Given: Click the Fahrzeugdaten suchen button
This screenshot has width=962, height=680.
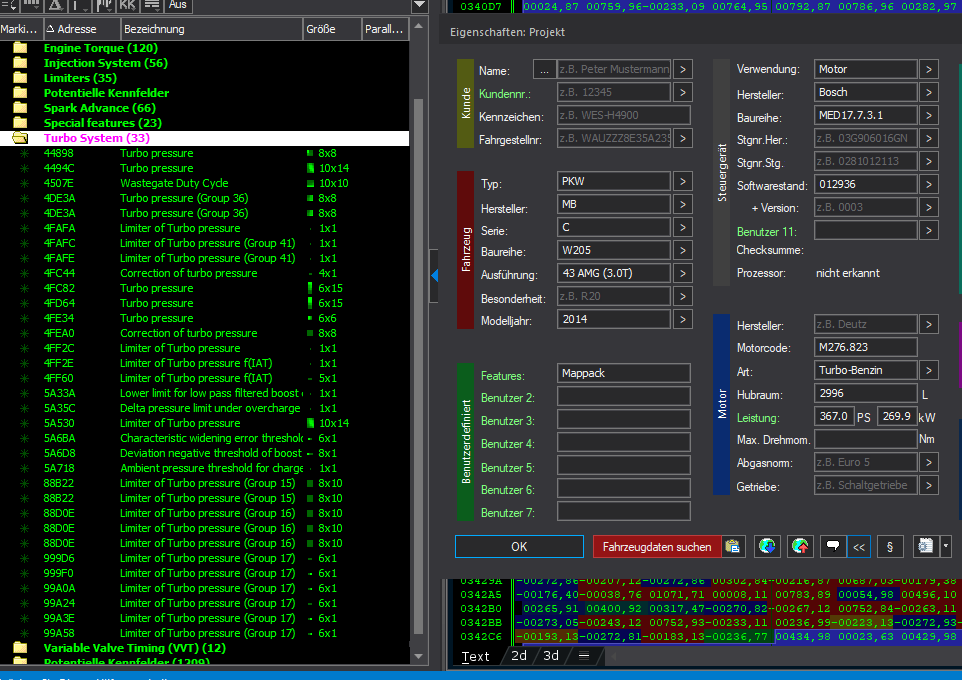Looking at the screenshot, I should (x=657, y=547).
